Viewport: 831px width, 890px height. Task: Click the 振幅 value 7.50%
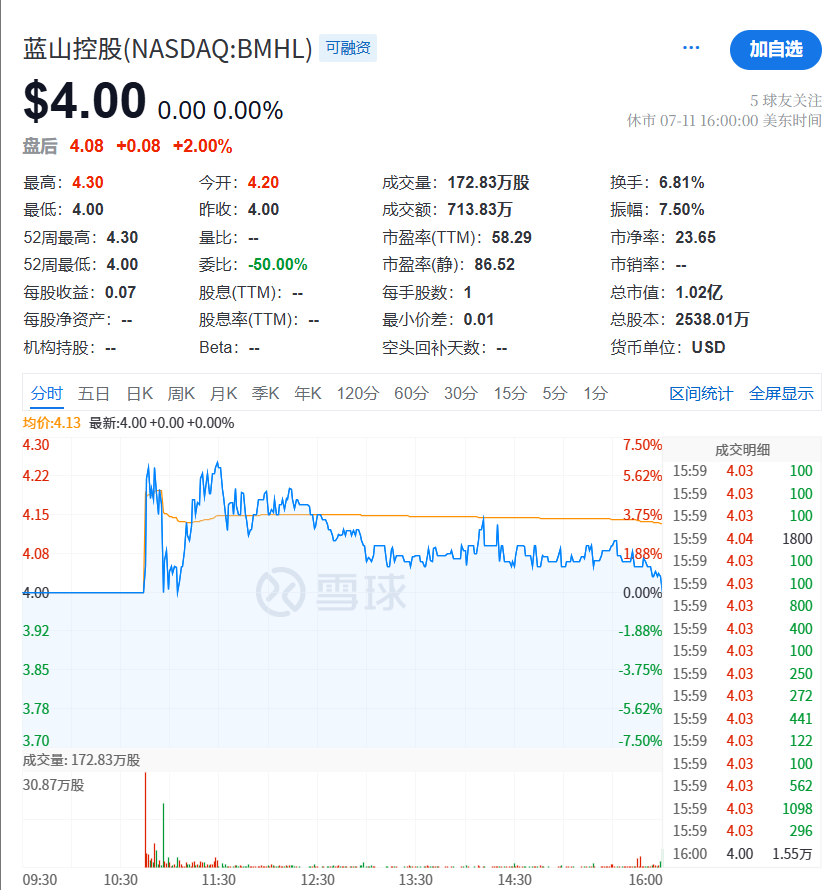[681, 209]
